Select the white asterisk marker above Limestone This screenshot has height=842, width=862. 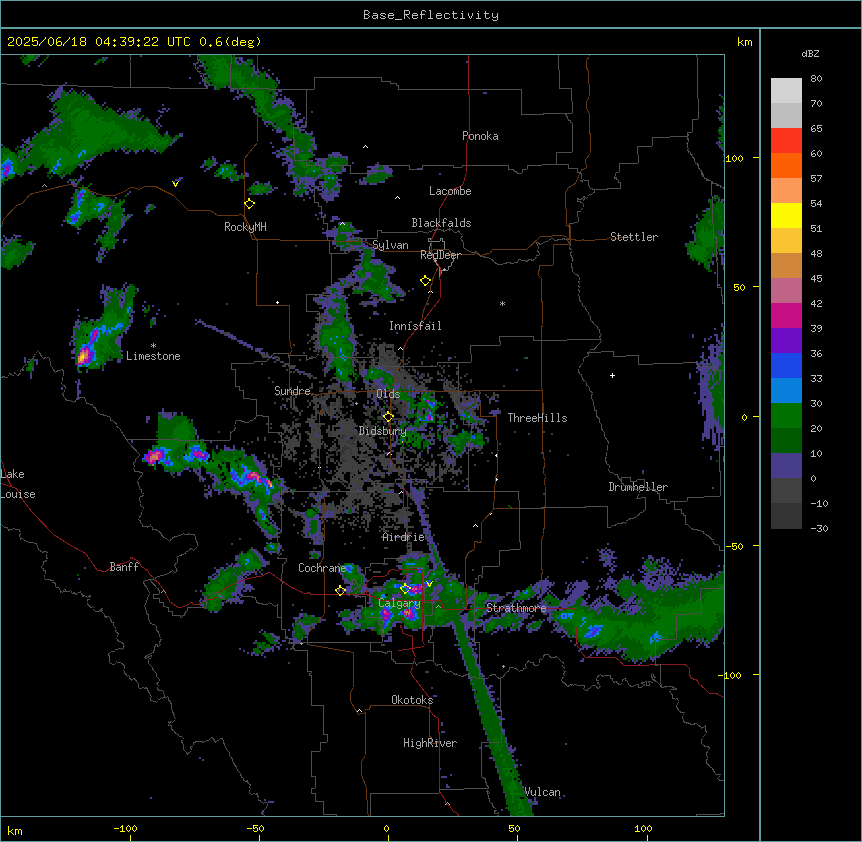(x=153, y=346)
